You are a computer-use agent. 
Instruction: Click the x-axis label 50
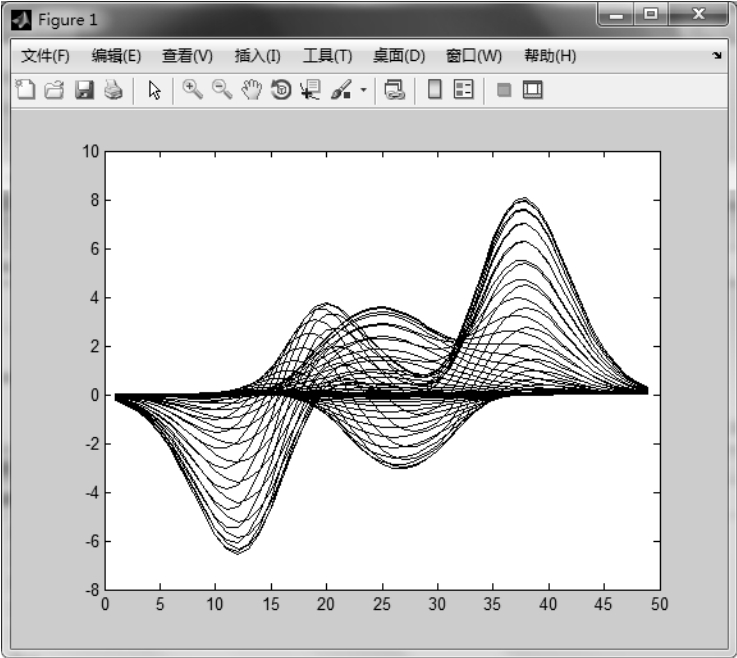(659, 604)
